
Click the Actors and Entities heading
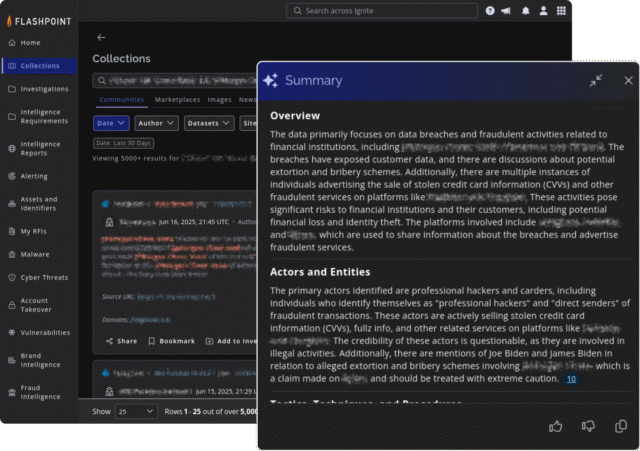[320, 272]
